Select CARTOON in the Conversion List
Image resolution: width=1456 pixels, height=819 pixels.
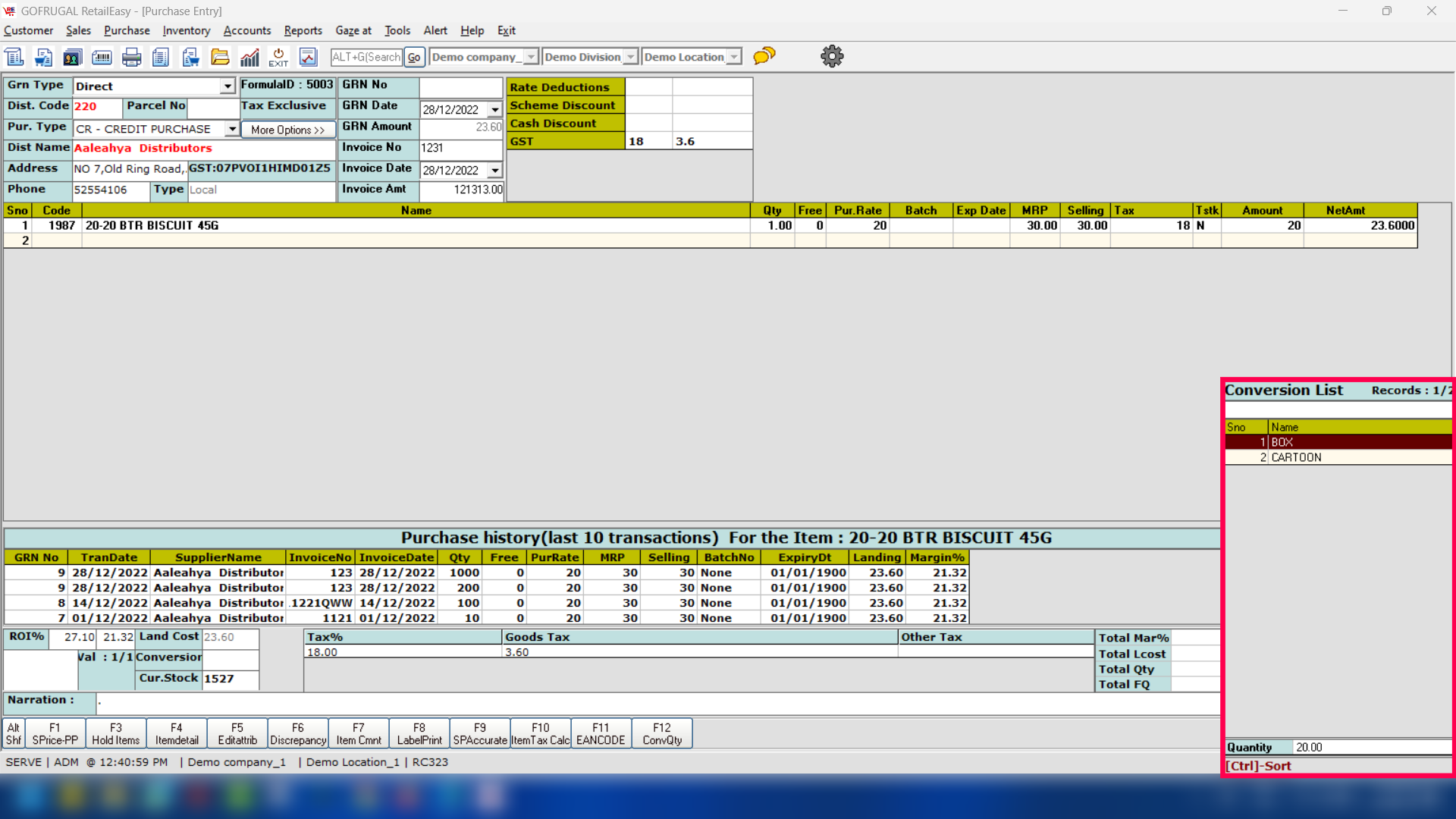point(1296,457)
